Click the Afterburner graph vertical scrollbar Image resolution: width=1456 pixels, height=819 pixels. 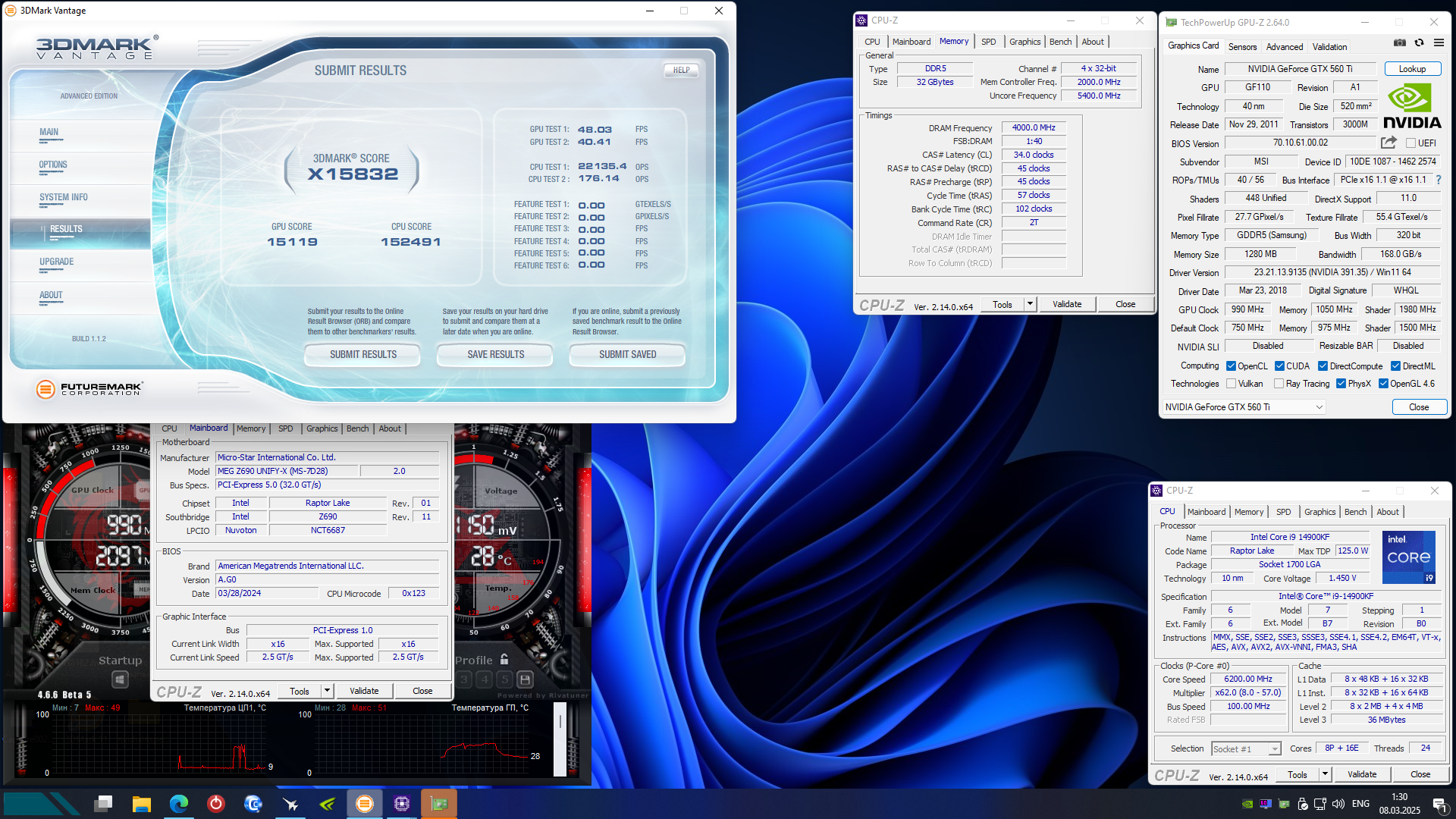(x=560, y=739)
